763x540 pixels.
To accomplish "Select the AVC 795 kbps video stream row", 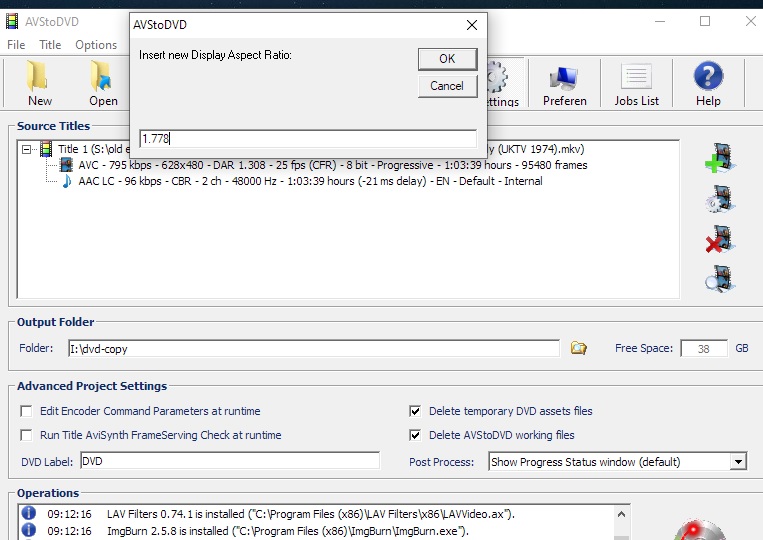I will (332, 165).
